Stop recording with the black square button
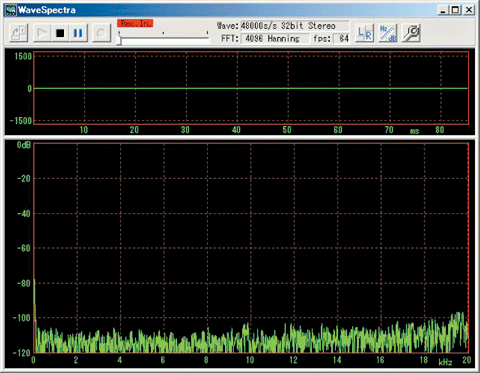This screenshot has height=373, width=480. [60, 33]
